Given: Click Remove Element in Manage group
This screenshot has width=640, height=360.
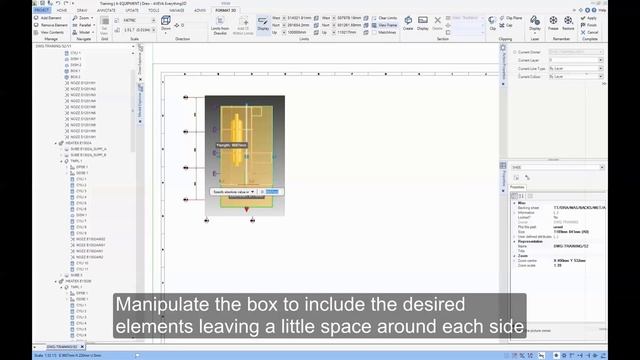Looking at the screenshot, I should 51,25.
